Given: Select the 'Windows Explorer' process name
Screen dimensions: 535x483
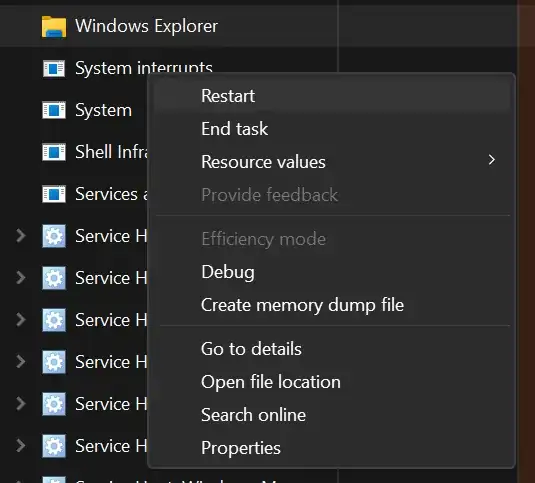Looking at the screenshot, I should [x=146, y=26].
